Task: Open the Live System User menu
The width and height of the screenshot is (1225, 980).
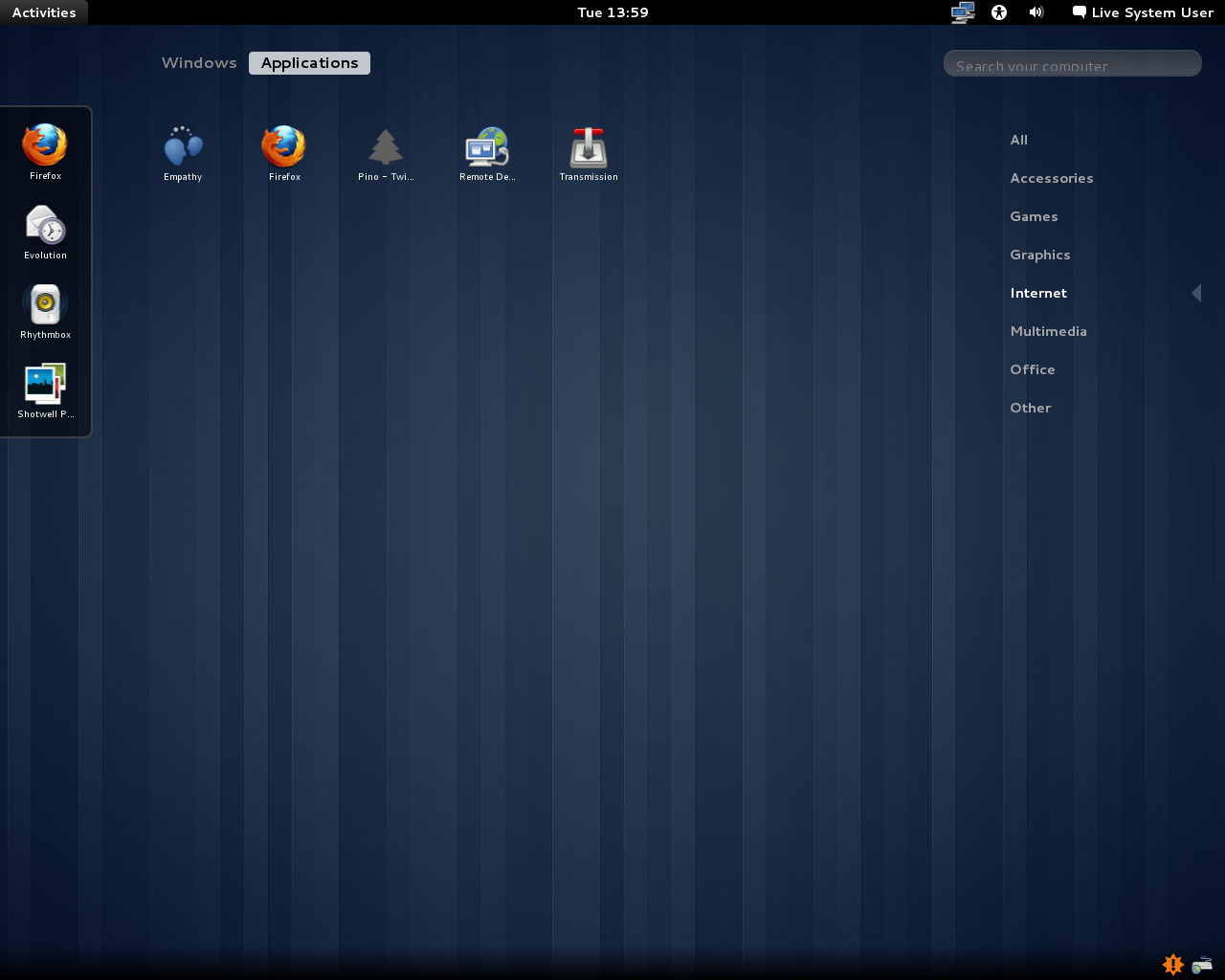Action: (x=1143, y=12)
